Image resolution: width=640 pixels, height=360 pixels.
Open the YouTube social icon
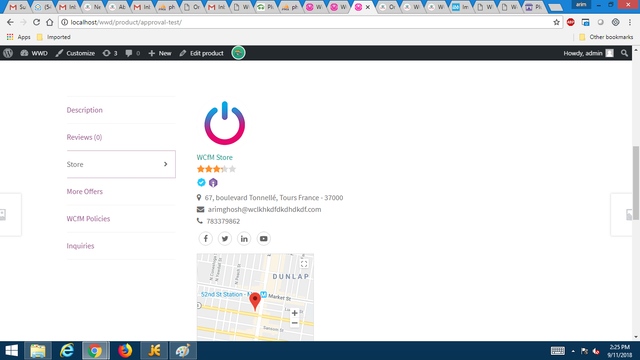[264, 239]
